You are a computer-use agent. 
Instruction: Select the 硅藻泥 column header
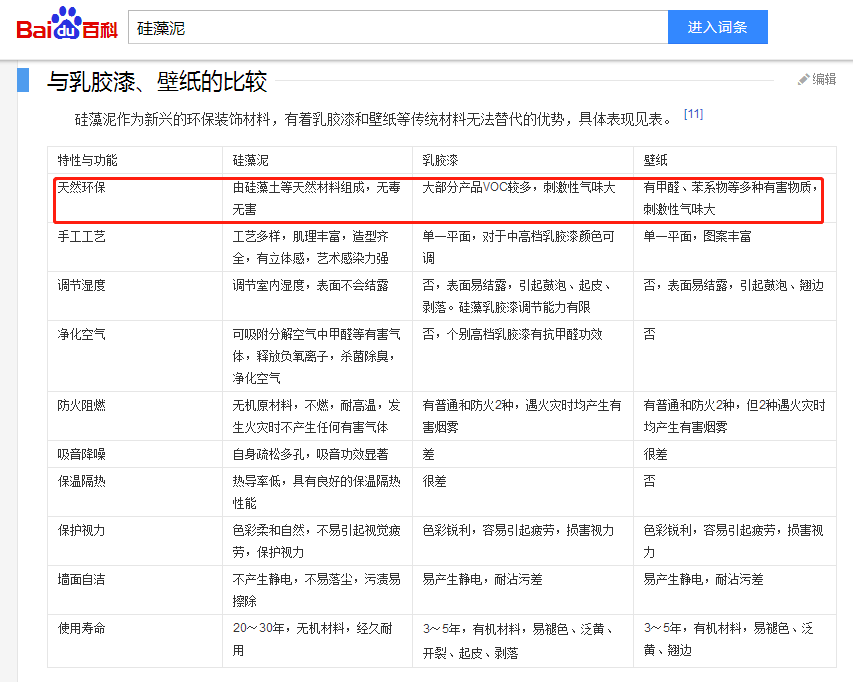[x=251, y=160]
